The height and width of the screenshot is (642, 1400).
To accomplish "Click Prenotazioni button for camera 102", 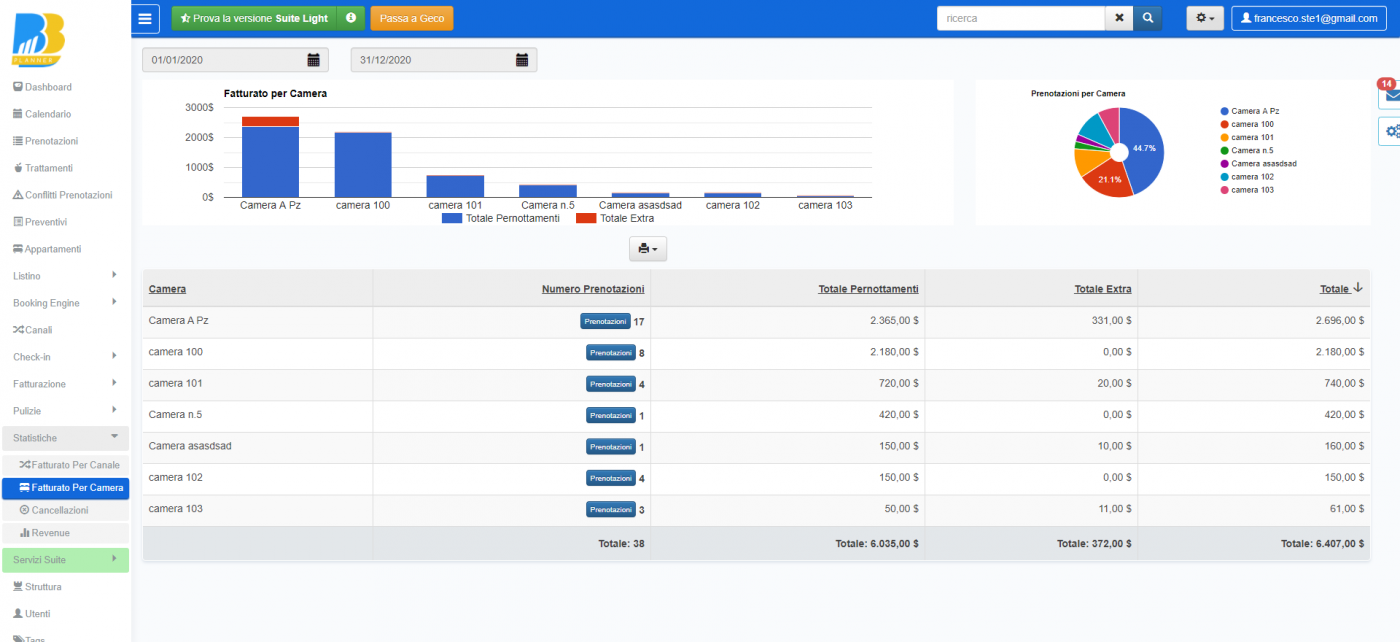I will click(611, 478).
